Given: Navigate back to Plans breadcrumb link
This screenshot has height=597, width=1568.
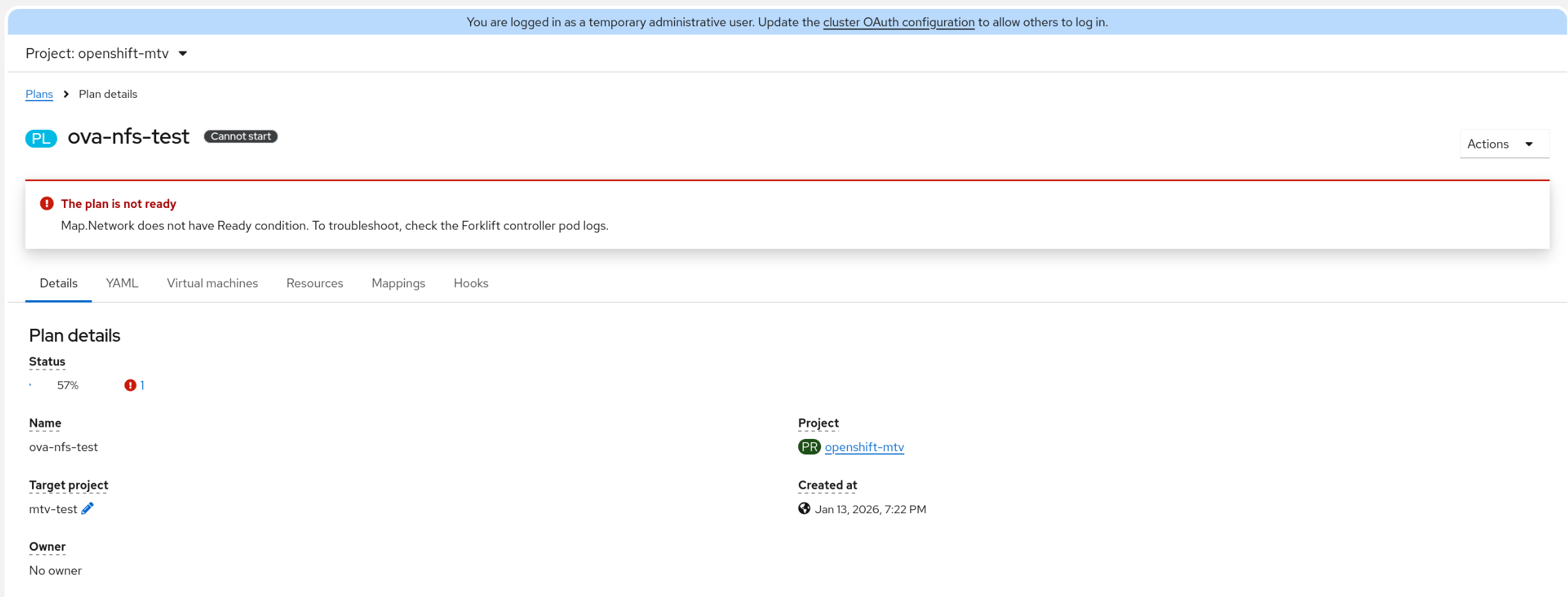Looking at the screenshot, I should point(39,94).
